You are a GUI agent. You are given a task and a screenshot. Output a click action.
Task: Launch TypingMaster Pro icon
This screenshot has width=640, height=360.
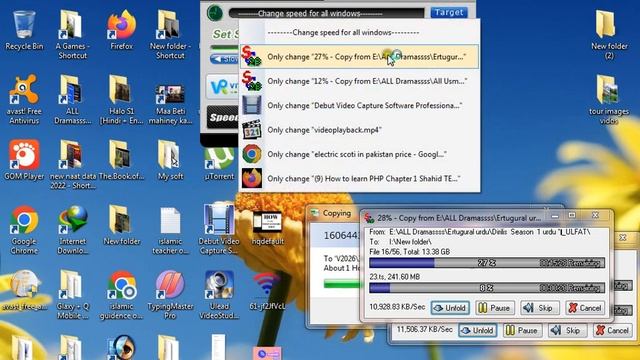(170, 295)
